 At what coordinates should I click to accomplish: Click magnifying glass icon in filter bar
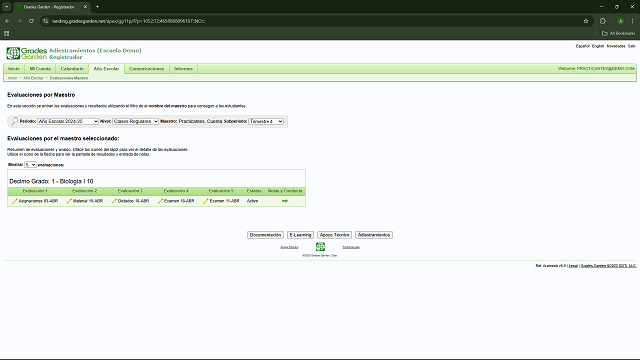click(14, 121)
